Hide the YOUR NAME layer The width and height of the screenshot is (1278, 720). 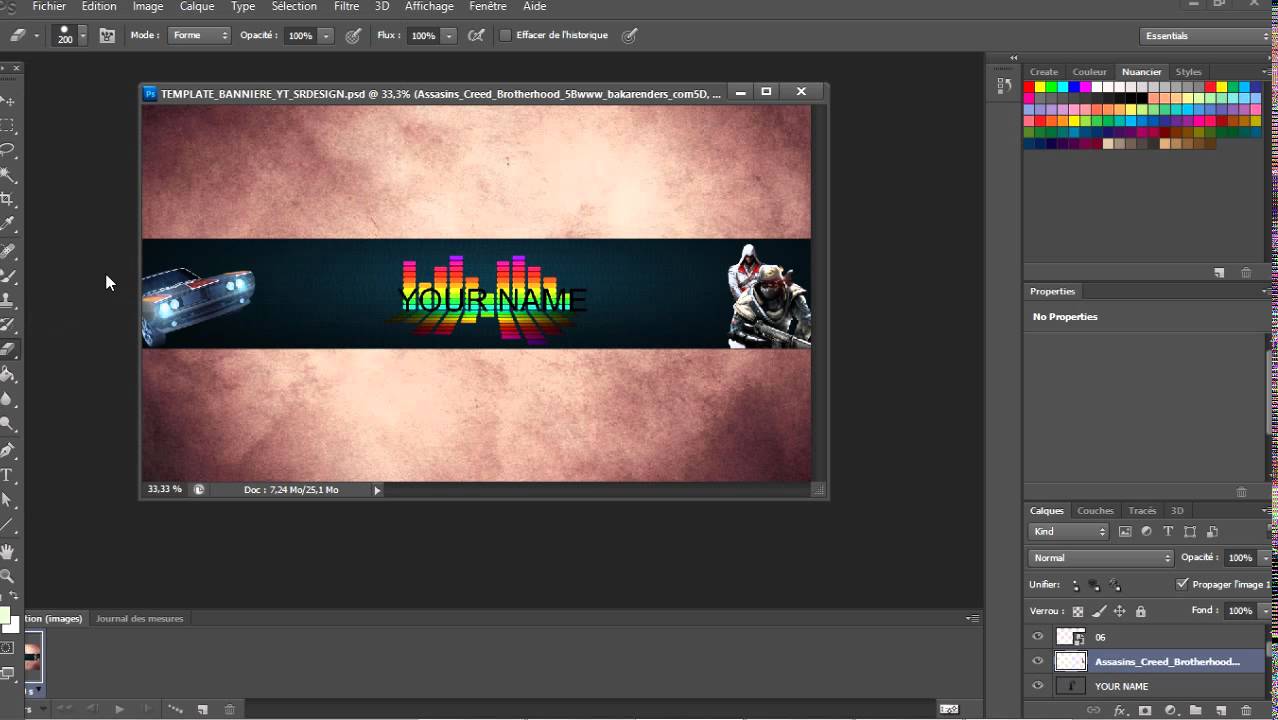pyautogui.click(x=1037, y=686)
